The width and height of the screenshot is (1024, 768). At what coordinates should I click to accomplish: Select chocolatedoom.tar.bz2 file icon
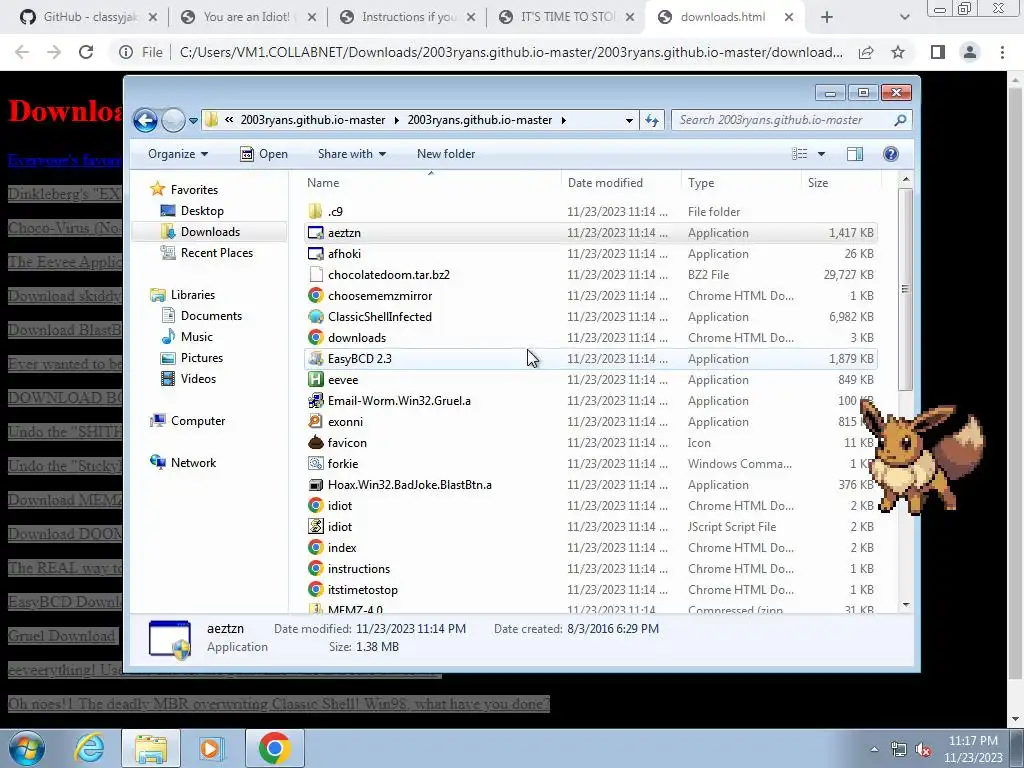315,275
